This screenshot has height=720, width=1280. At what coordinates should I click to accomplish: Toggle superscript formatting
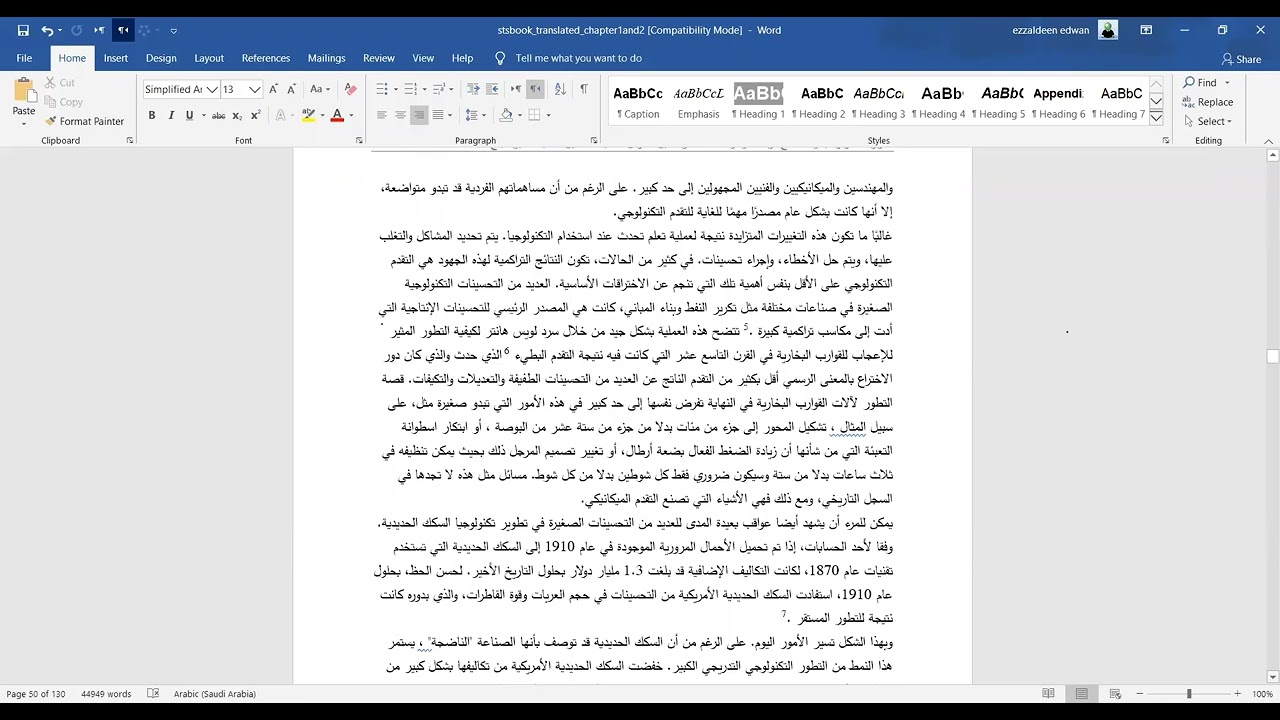(x=256, y=115)
